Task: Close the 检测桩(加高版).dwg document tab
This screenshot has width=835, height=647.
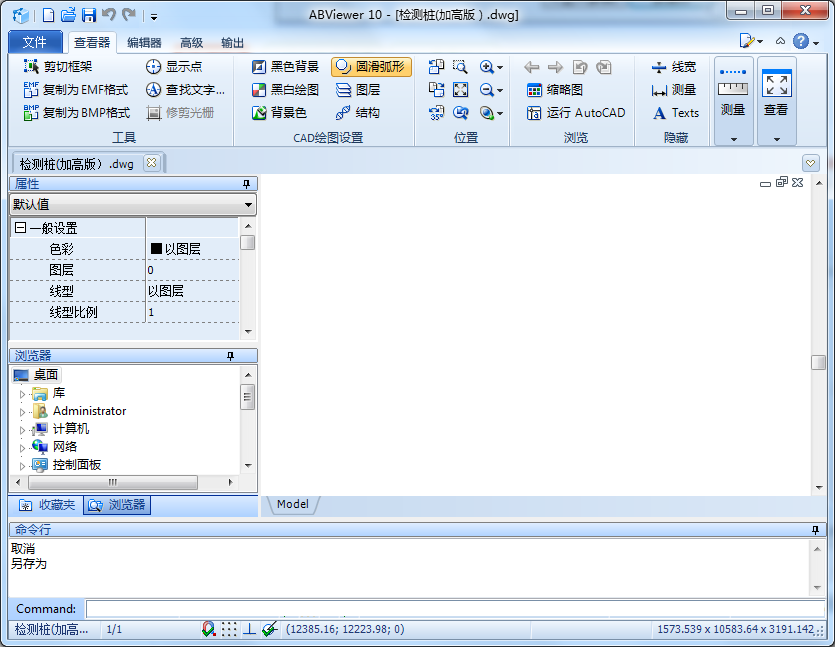Action: [152, 163]
